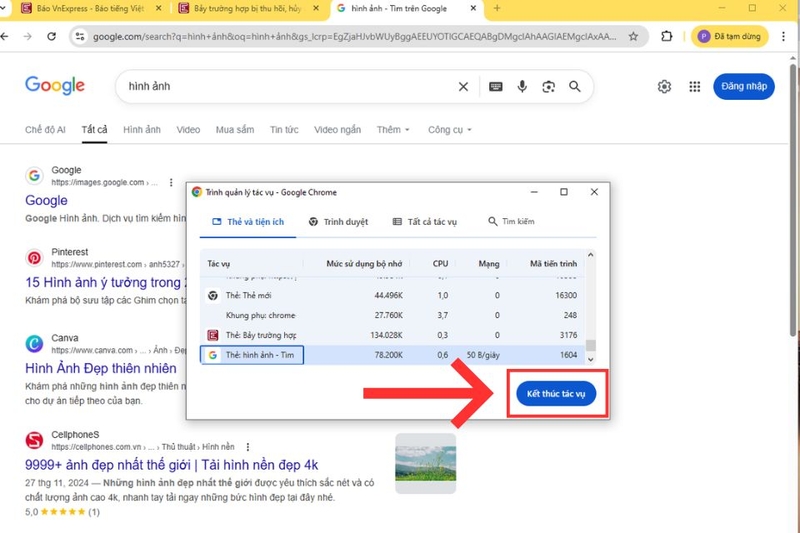Switch to 'Bảy trường hợp bị thu hồi' tab
This screenshot has height=533, width=800.
[247, 8]
